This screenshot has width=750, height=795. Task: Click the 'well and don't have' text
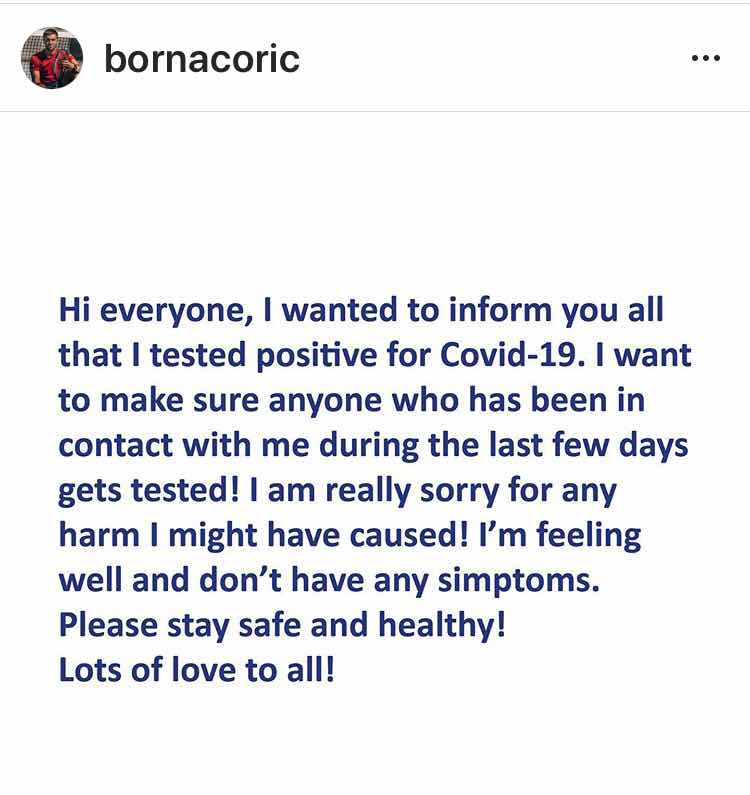(211, 580)
